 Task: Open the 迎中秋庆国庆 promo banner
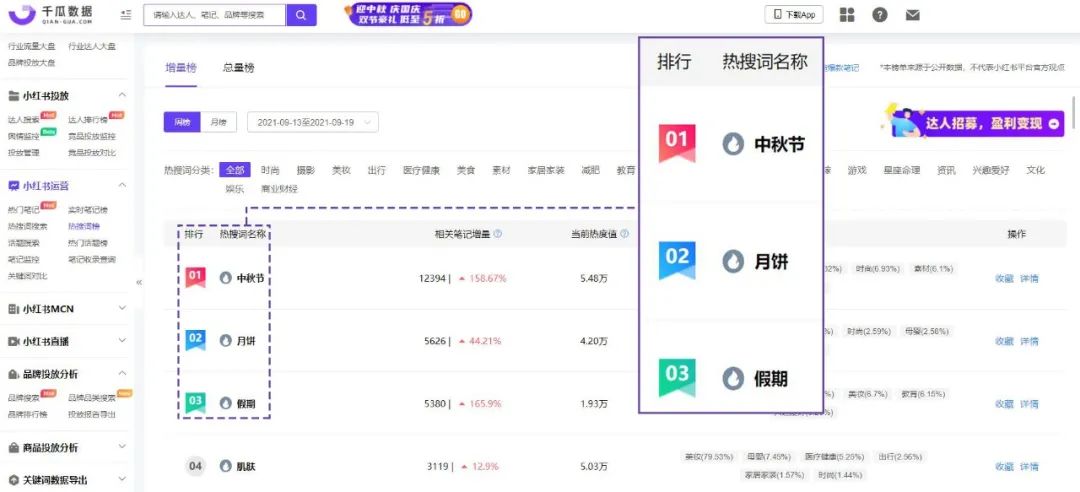(407, 14)
